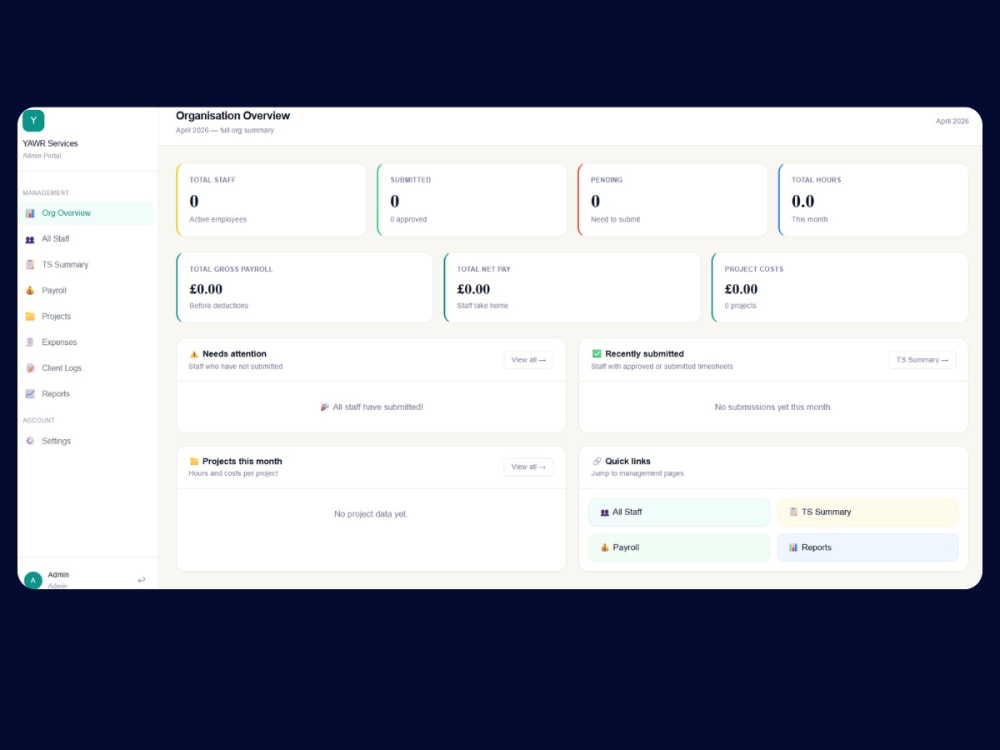Click the Total Staff card
Image resolution: width=1000 pixels, height=750 pixels.
pyautogui.click(x=272, y=200)
